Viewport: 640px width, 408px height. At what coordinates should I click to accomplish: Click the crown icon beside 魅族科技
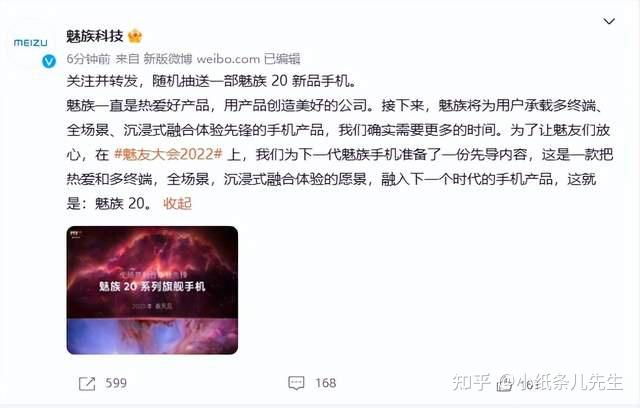click(135, 36)
